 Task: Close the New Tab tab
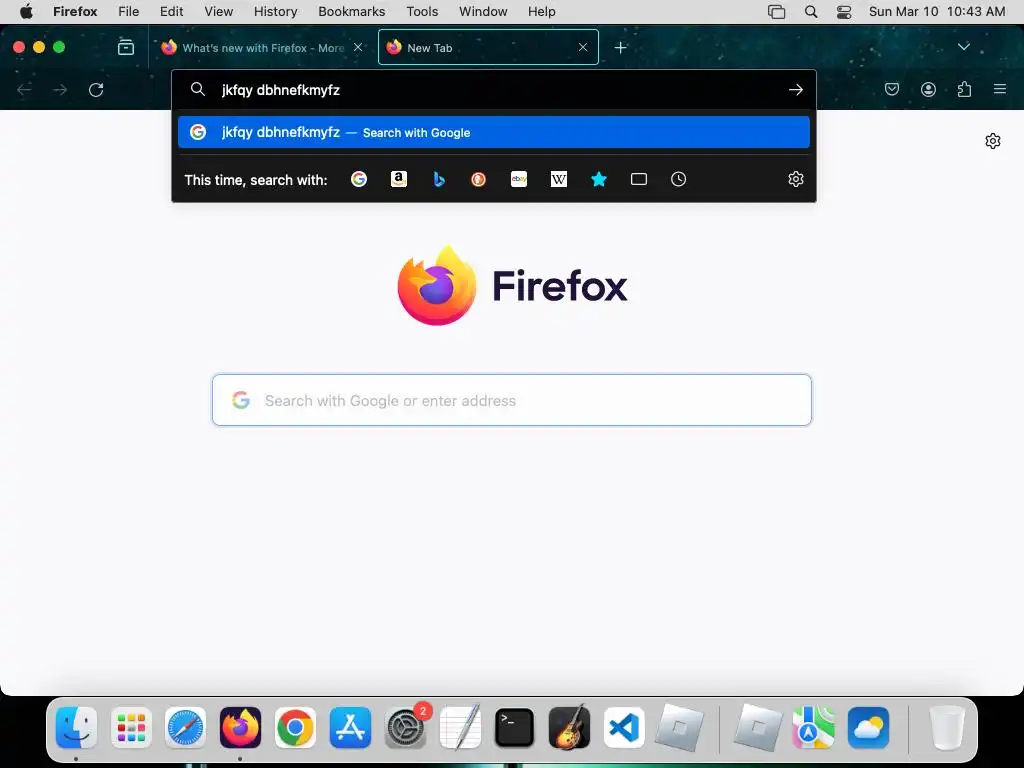tap(583, 47)
